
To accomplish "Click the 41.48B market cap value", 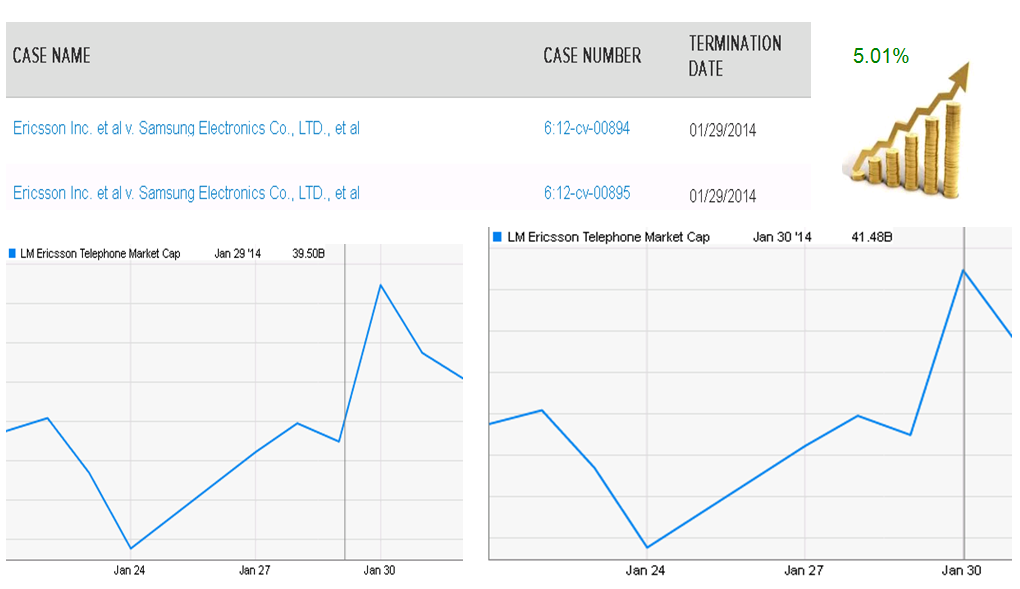I will pos(872,237).
